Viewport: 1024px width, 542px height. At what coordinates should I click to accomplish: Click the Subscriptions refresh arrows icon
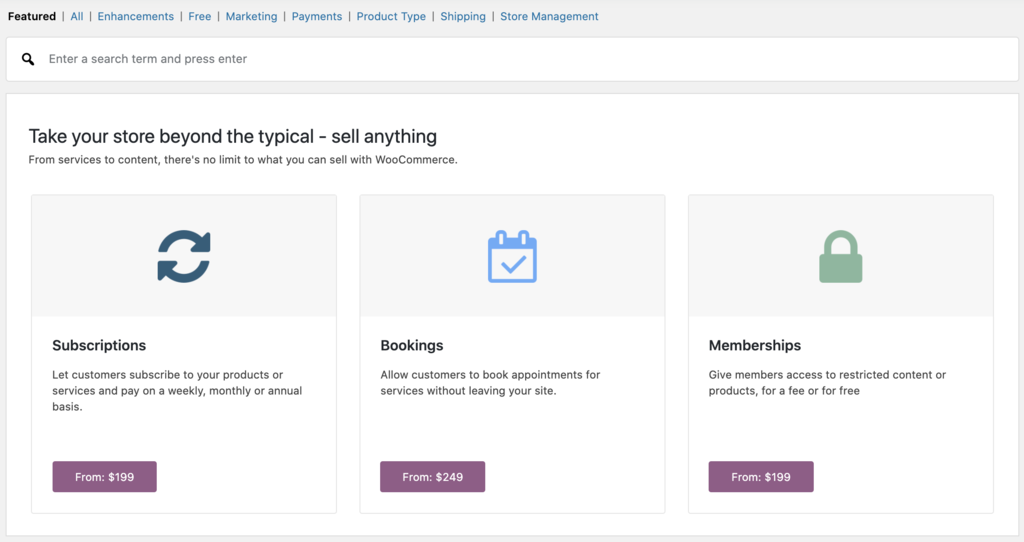pos(184,257)
